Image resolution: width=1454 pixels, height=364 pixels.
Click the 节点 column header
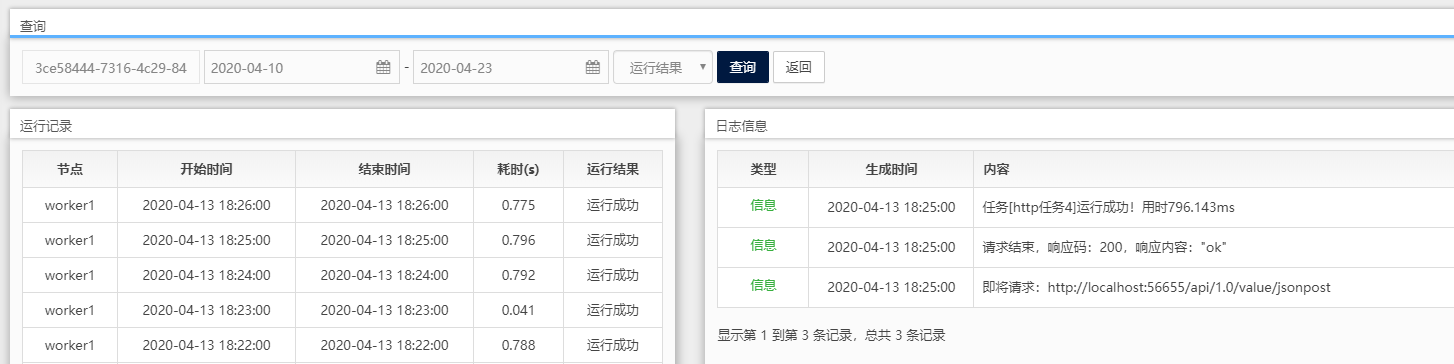click(70, 169)
